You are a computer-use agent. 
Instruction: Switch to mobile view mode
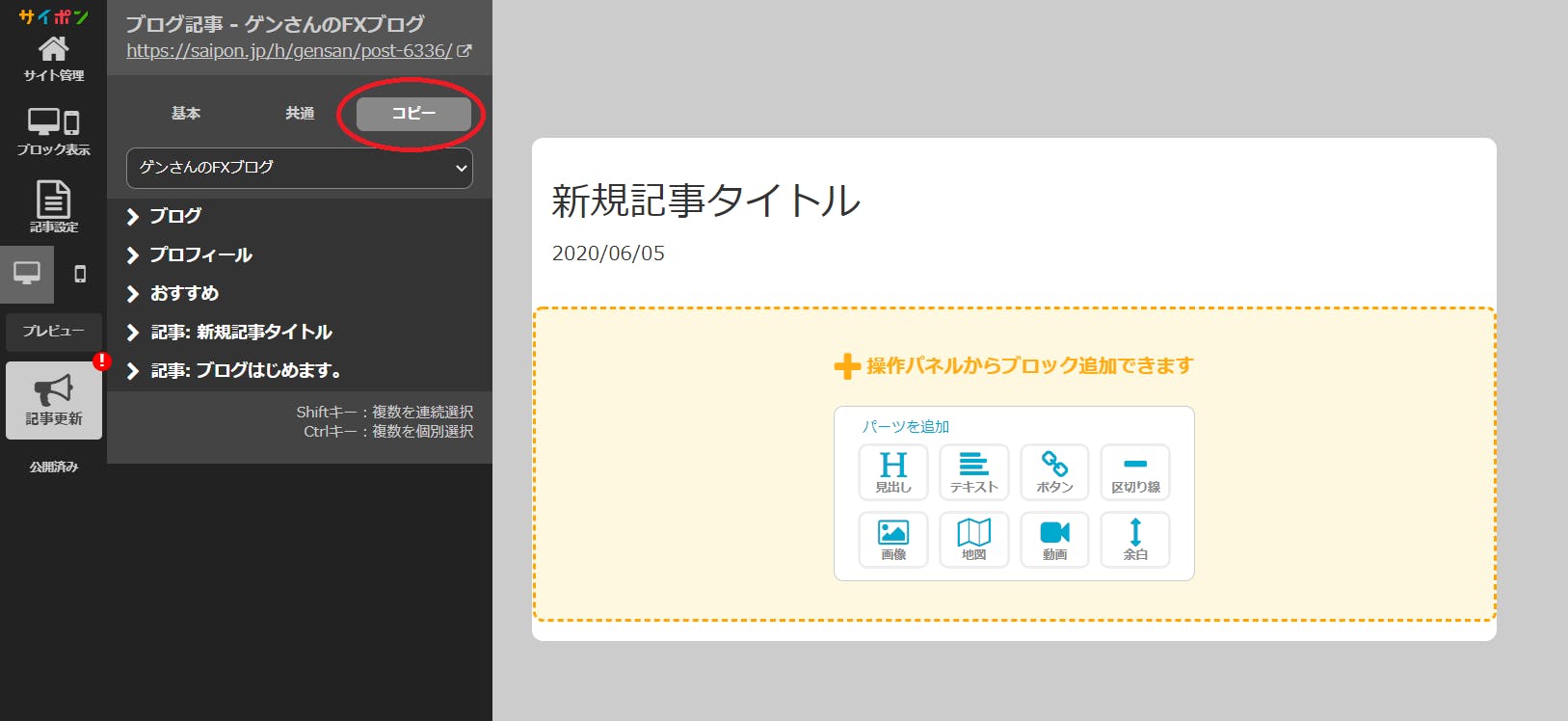click(x=80, y=274)
